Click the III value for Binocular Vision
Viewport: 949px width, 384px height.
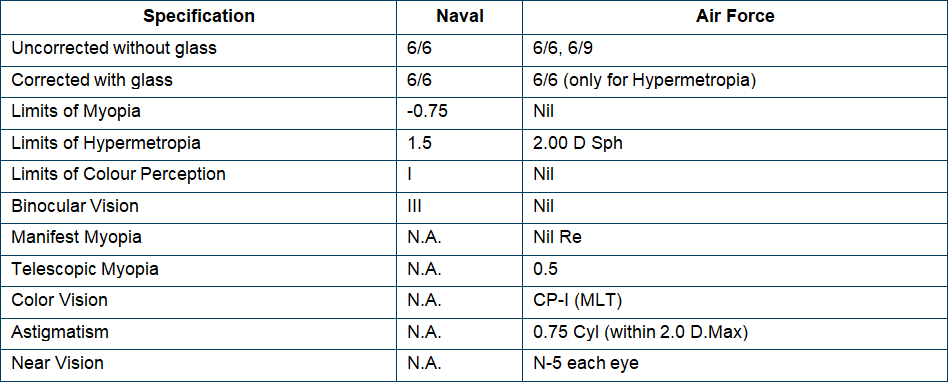[x=415, y=206]
